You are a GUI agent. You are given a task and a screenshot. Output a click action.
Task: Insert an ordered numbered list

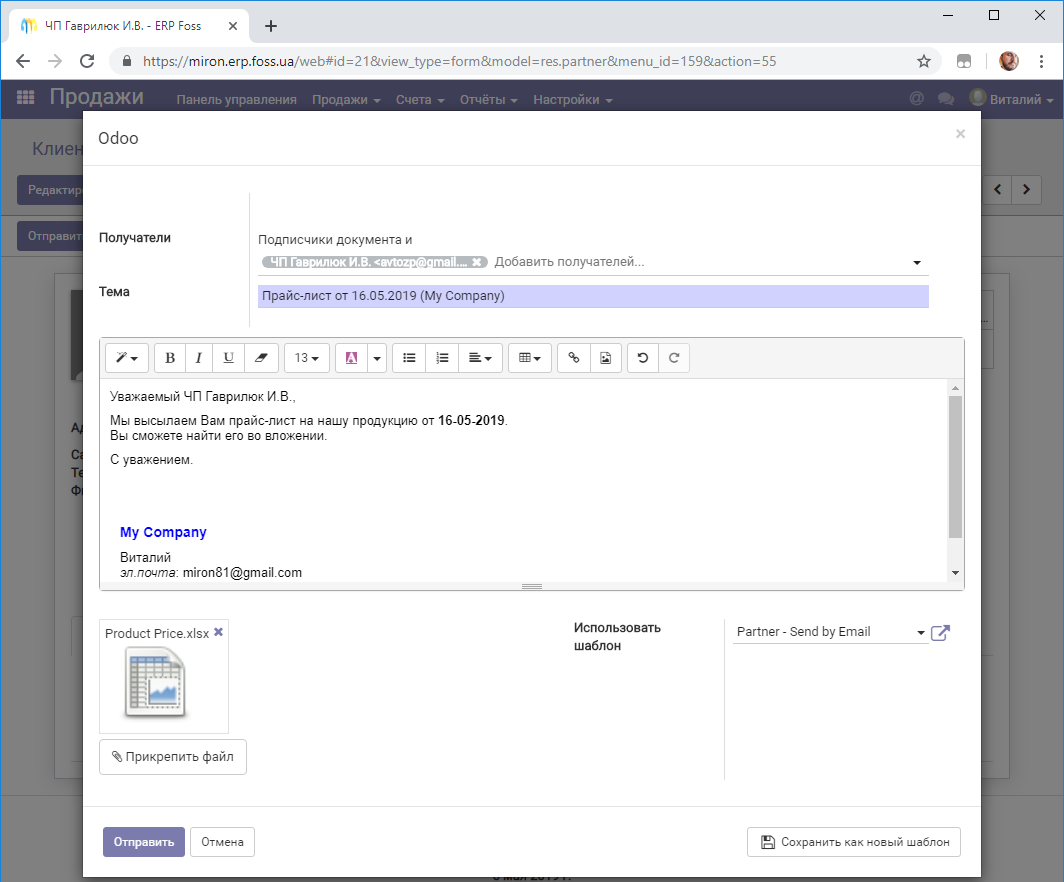tap(442, 358)
